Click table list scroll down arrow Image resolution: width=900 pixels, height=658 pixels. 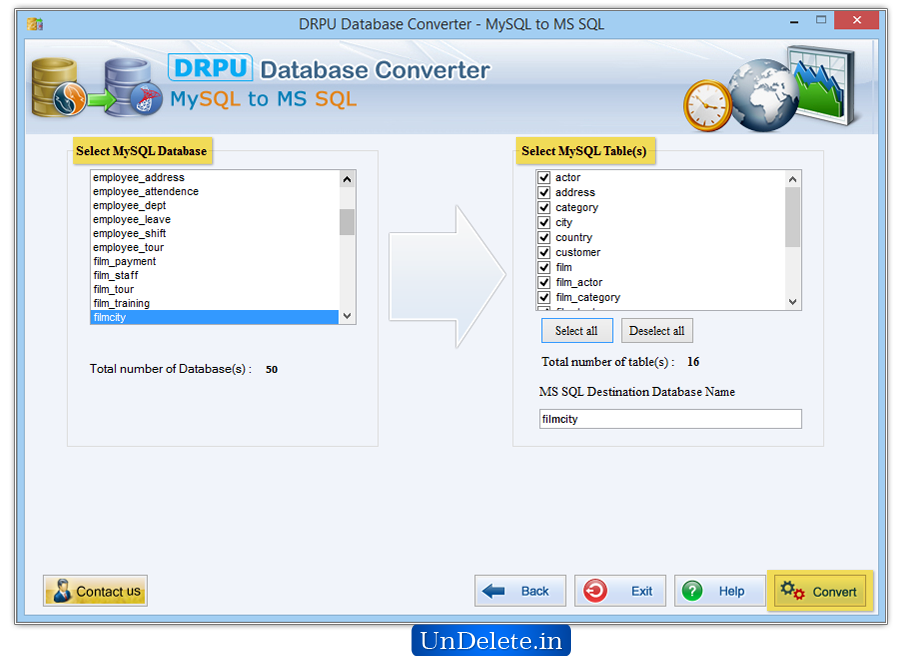coord(793,301)
